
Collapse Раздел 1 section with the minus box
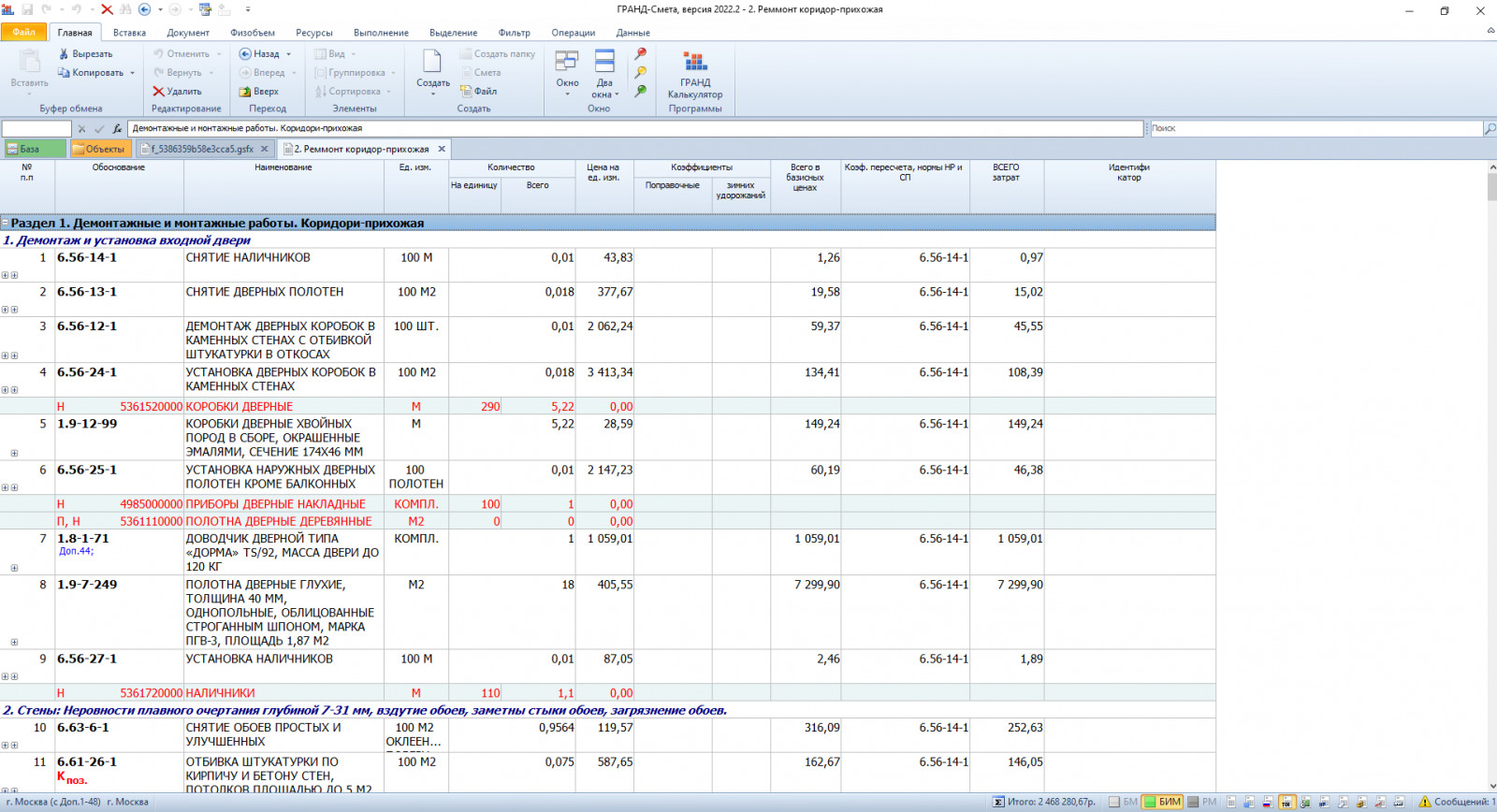tap(5, 223)
